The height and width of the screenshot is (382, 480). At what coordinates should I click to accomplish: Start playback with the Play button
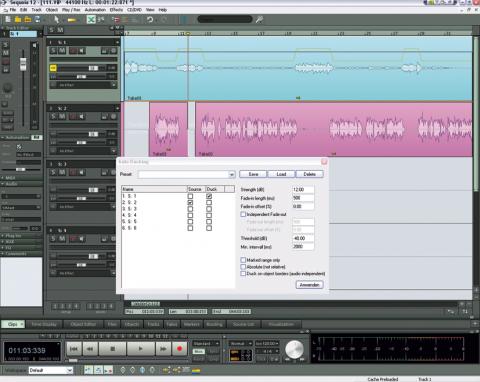click(140, 349)
